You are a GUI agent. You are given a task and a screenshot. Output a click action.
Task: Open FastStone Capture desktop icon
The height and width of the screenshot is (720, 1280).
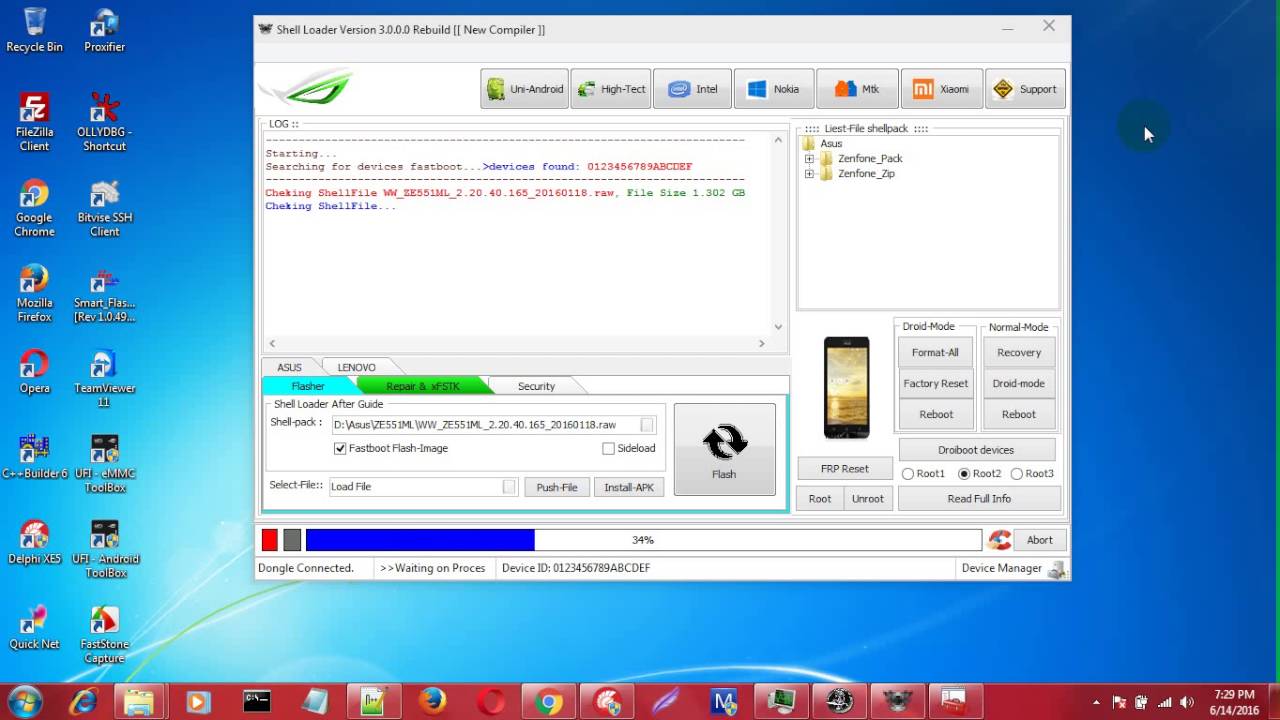pos(104,635)
